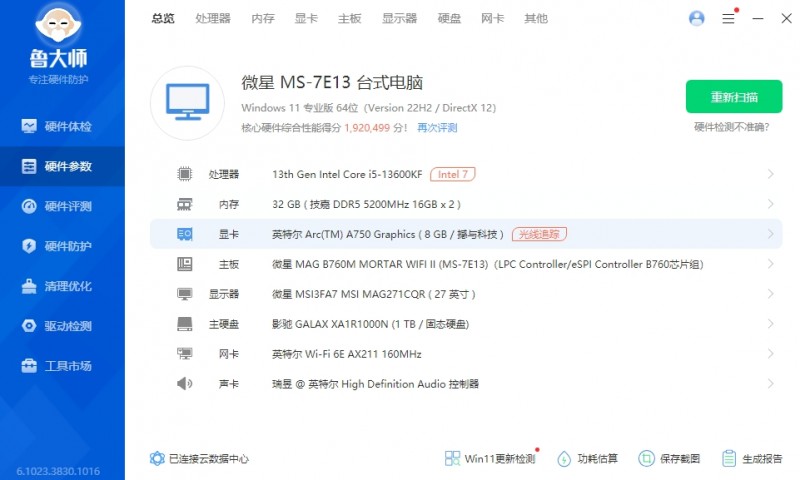The width and height of the screenshot is (800, 480).
Task: Click 英特尔 Wi-Fi 6E AX211 160MHz text
Action: [347, 354]
